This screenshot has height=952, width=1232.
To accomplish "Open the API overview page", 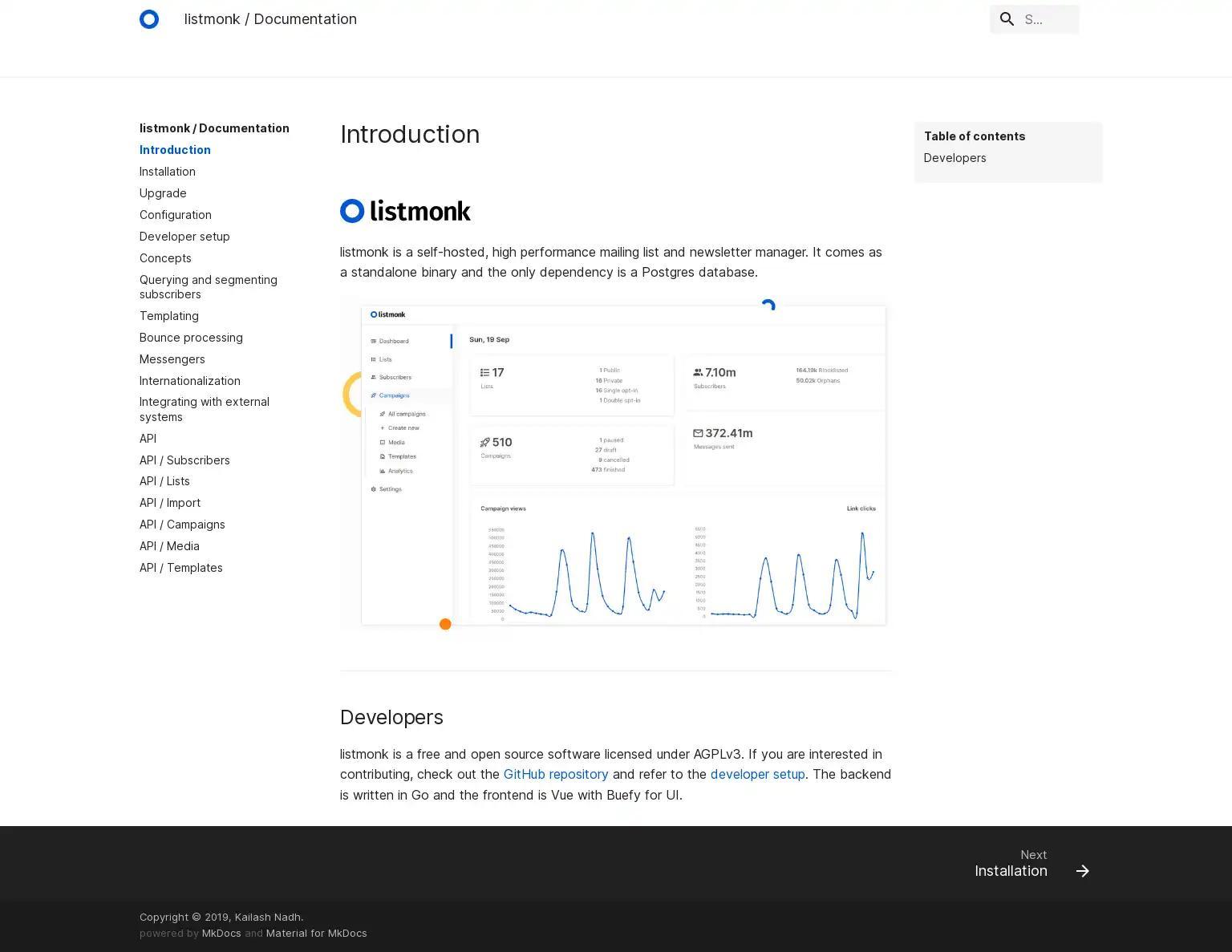I will tap(148, 439).
